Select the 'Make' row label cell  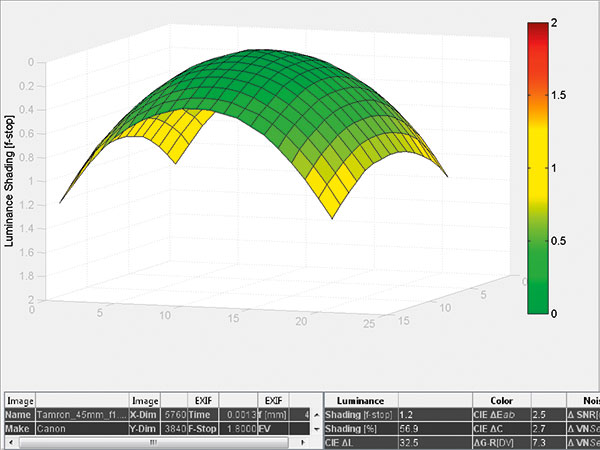click(20, 429)
